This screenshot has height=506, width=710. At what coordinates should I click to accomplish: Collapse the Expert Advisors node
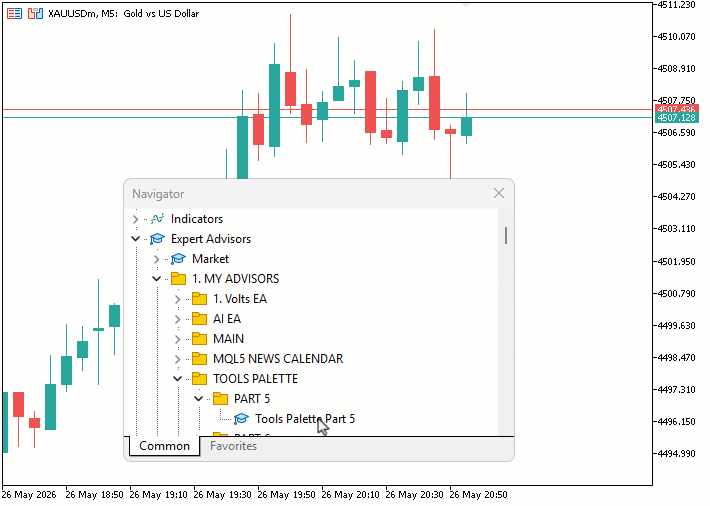click(x=135, y=239)
